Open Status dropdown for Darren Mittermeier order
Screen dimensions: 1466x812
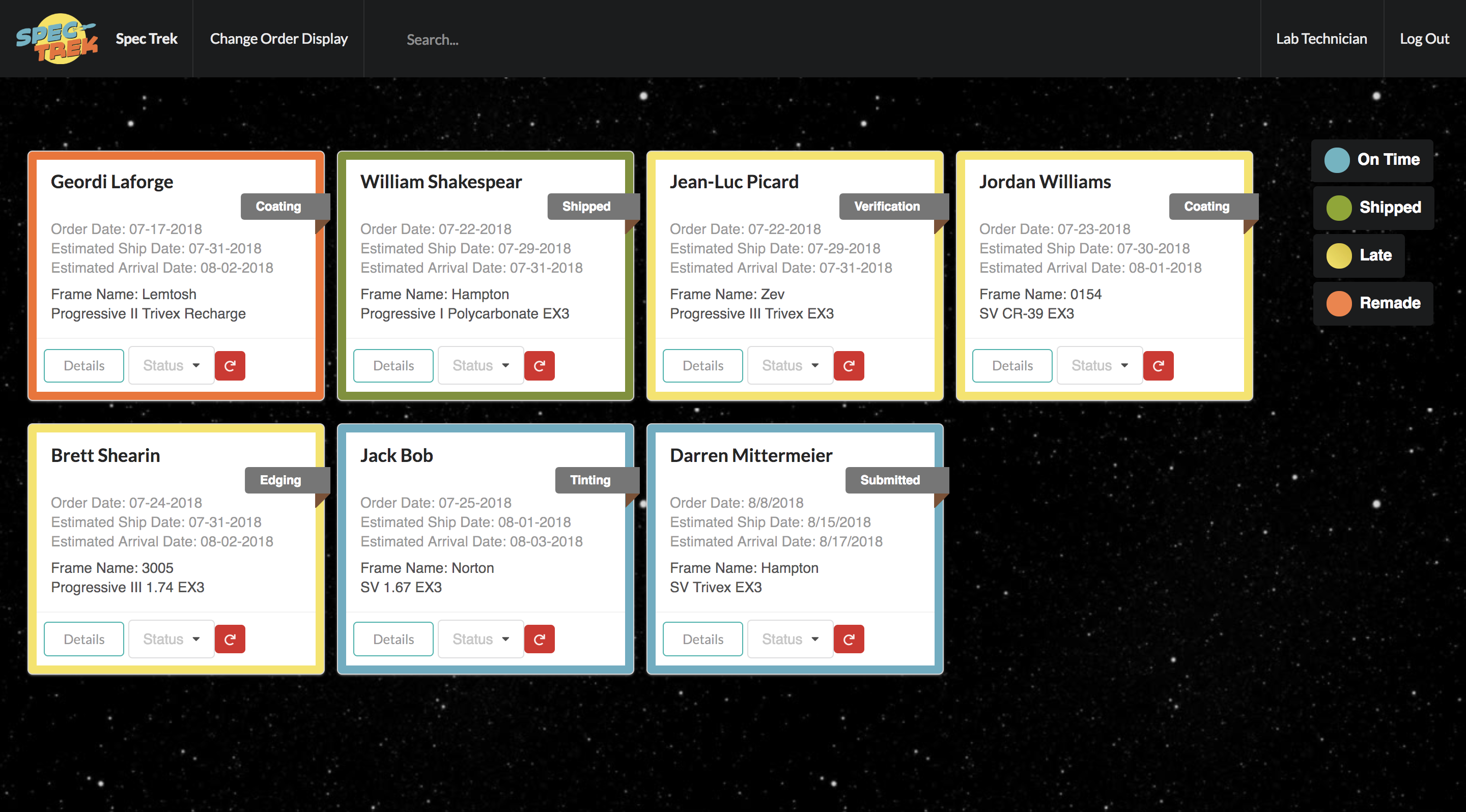790,639
